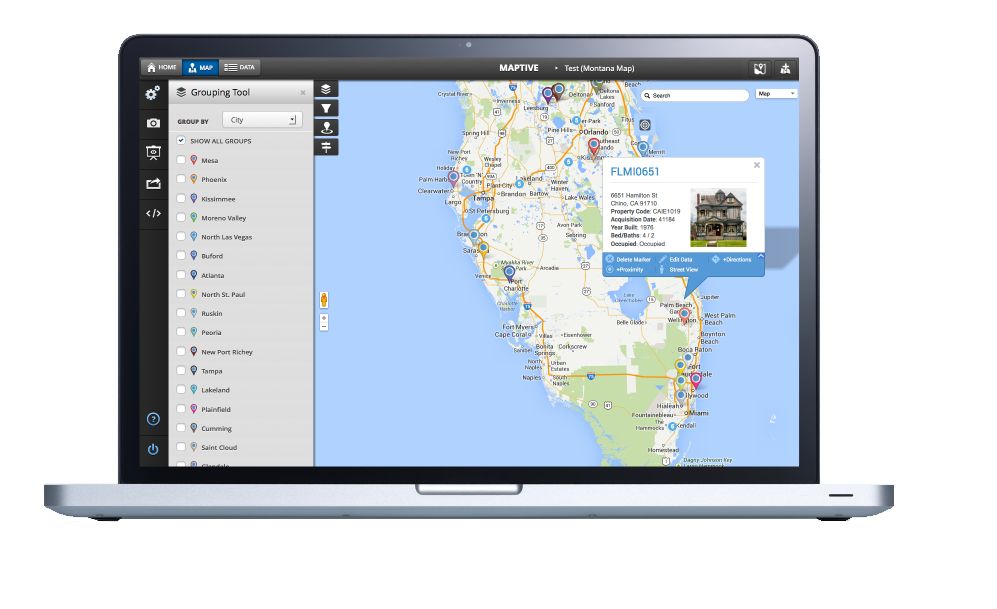Open the GROUP BY City dropdown
The width and height of the screenshot is (997, 609).
click(262, 118)
